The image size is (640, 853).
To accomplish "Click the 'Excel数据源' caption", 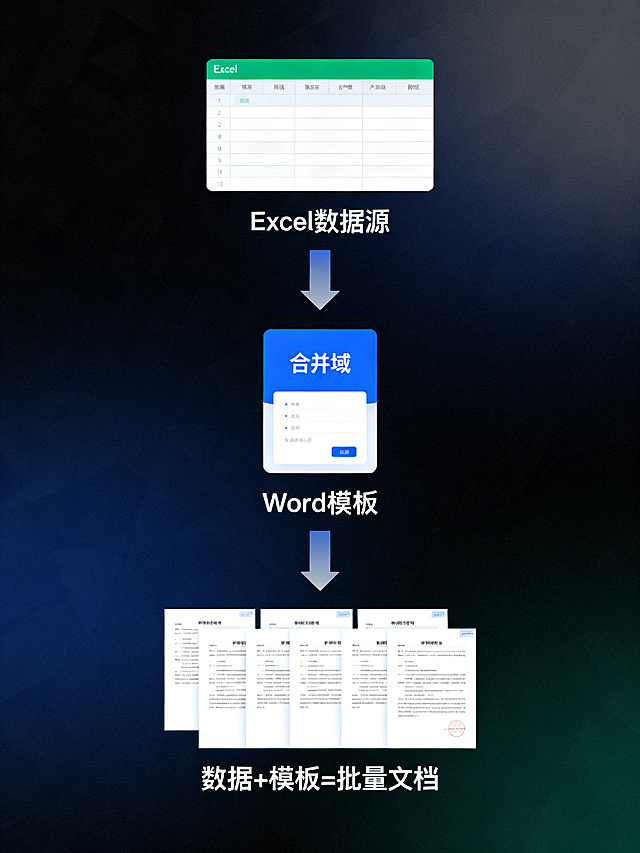I will (x=320, y=221).
